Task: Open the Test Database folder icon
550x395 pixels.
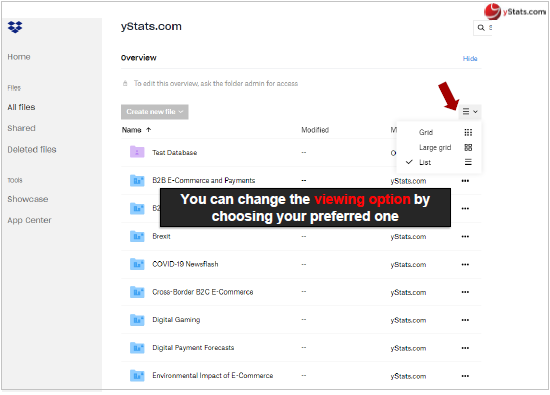Action: coord(137,152)
